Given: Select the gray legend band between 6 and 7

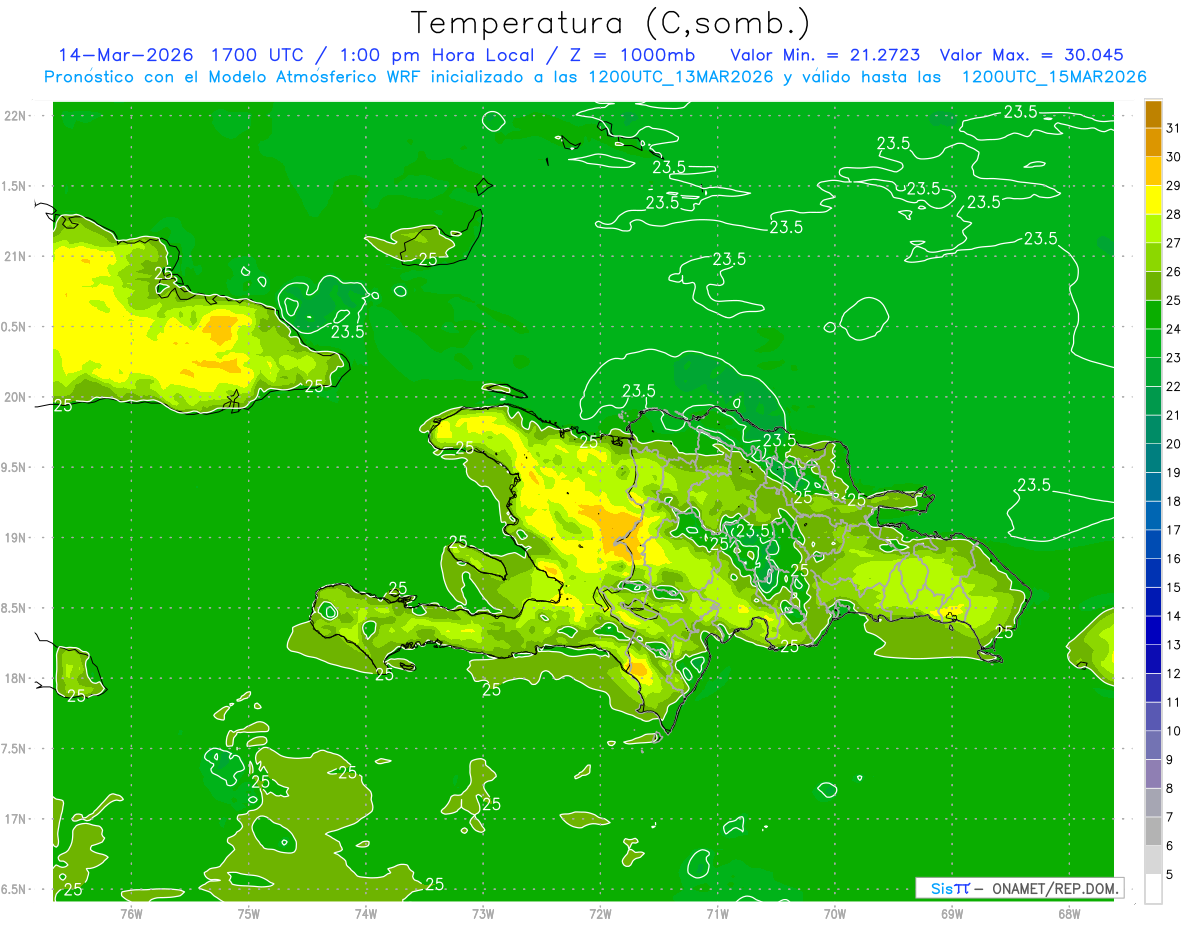Looking at the screenshot, I should click(1153, 832).
